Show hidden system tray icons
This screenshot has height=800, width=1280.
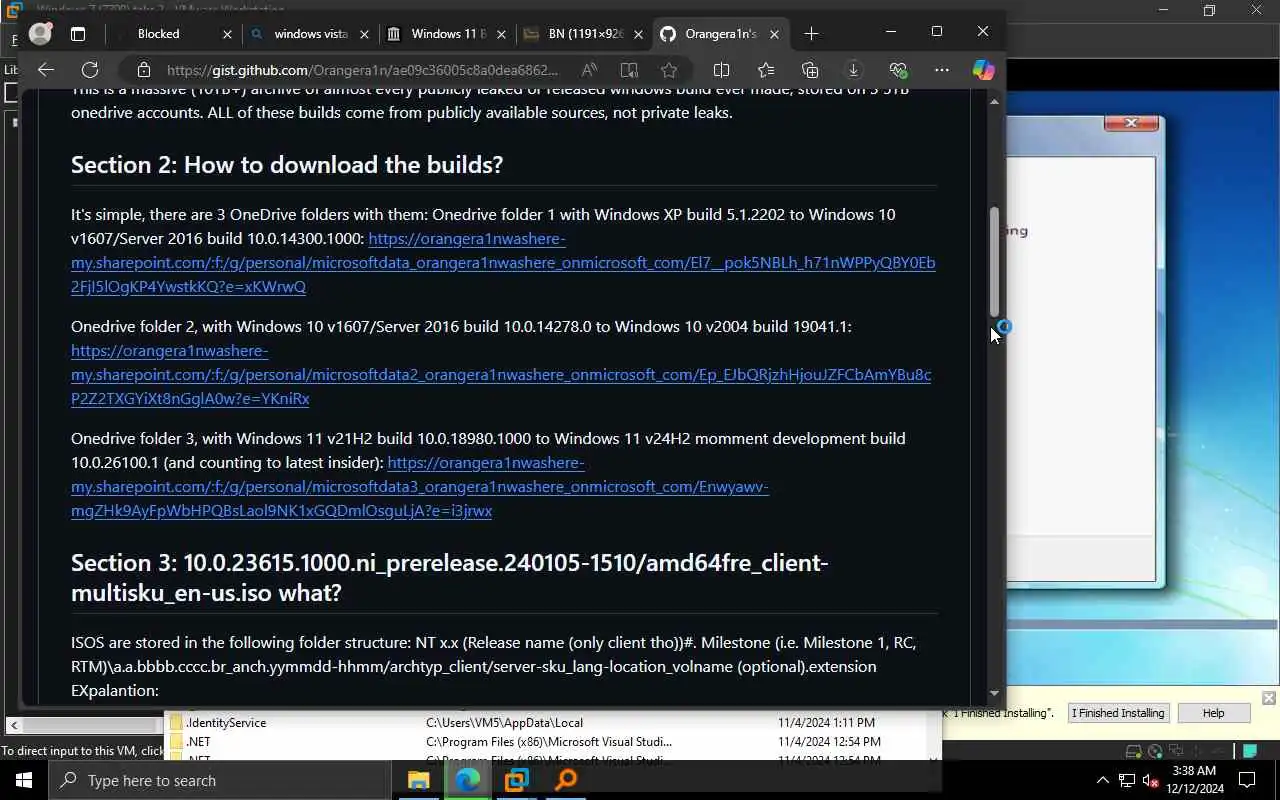click(x=1102, y=780)
